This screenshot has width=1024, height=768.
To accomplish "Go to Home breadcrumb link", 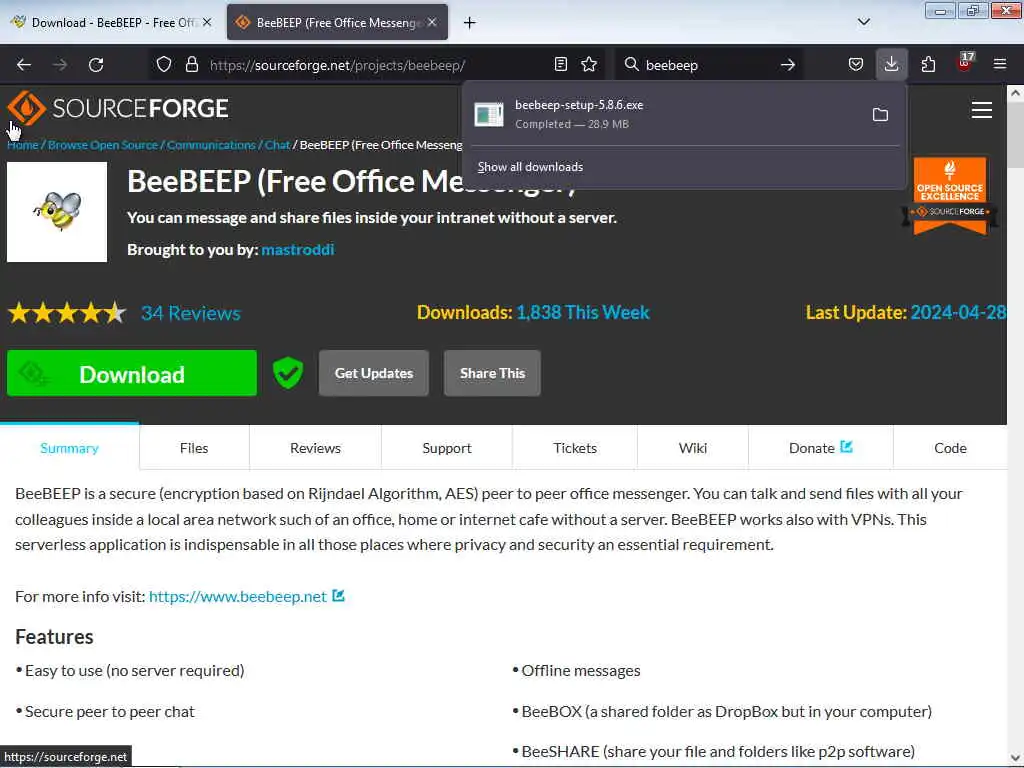I will [x=23, y=145].
